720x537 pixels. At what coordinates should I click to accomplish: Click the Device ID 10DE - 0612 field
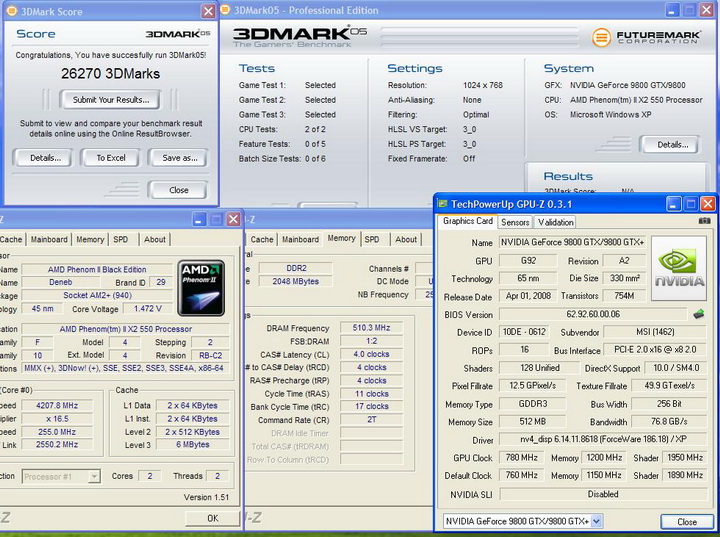pyautogui.click(x=524, y=332)
